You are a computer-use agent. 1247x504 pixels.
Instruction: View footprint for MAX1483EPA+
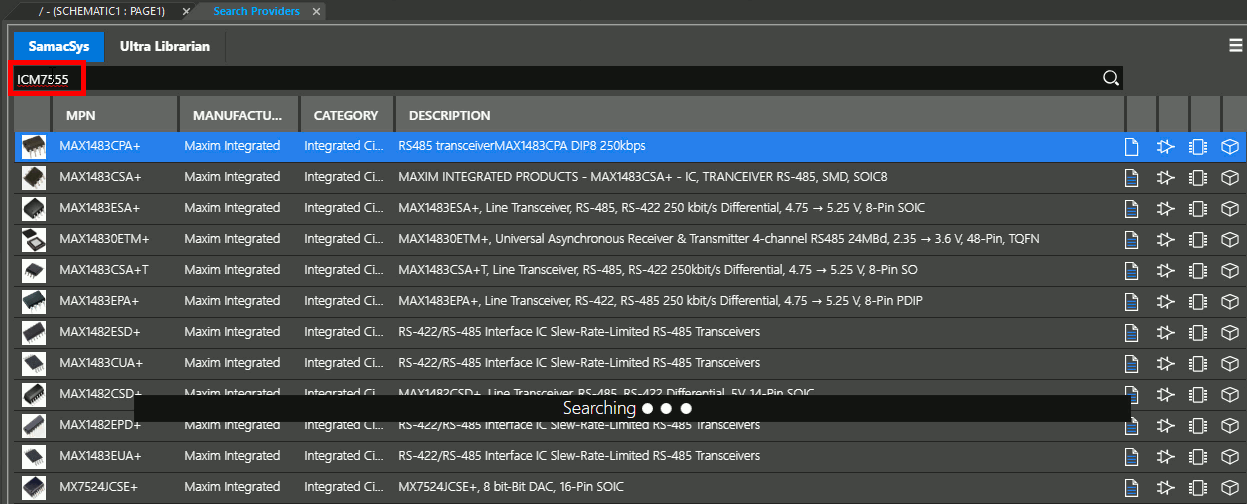[1197, 302]
